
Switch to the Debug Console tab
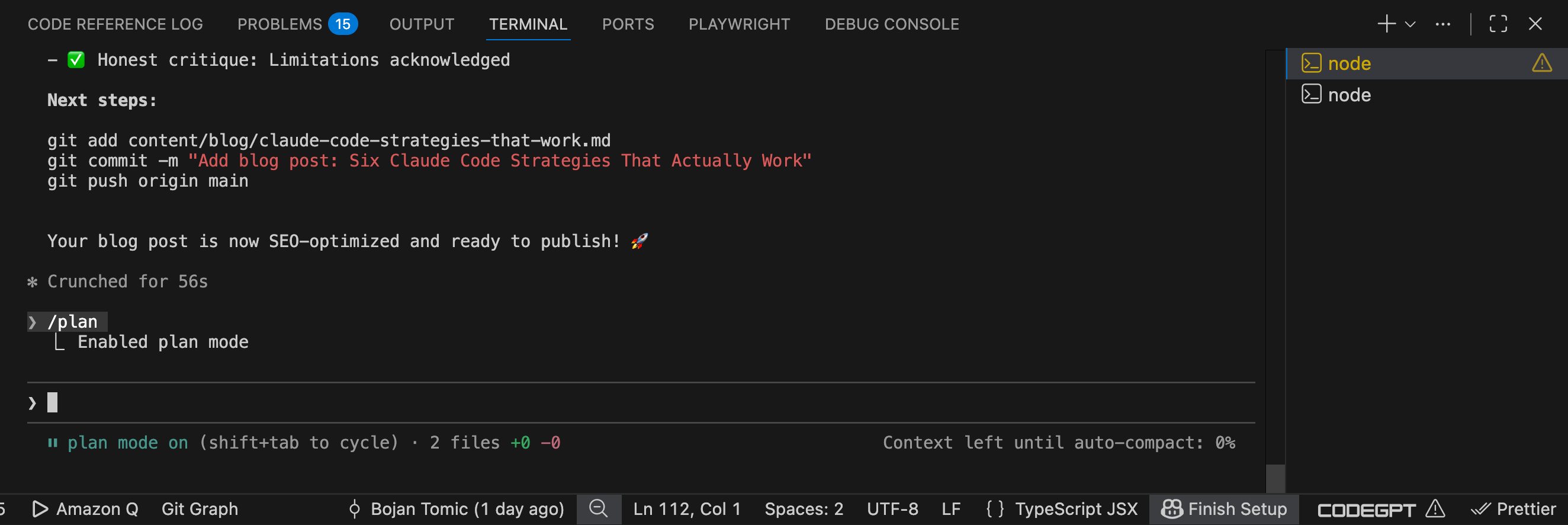click(x=891, y=24)
